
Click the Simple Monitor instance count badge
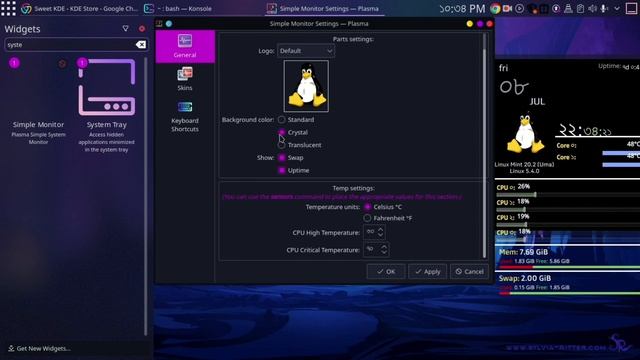pyautogui.click(x=14, y=63)
